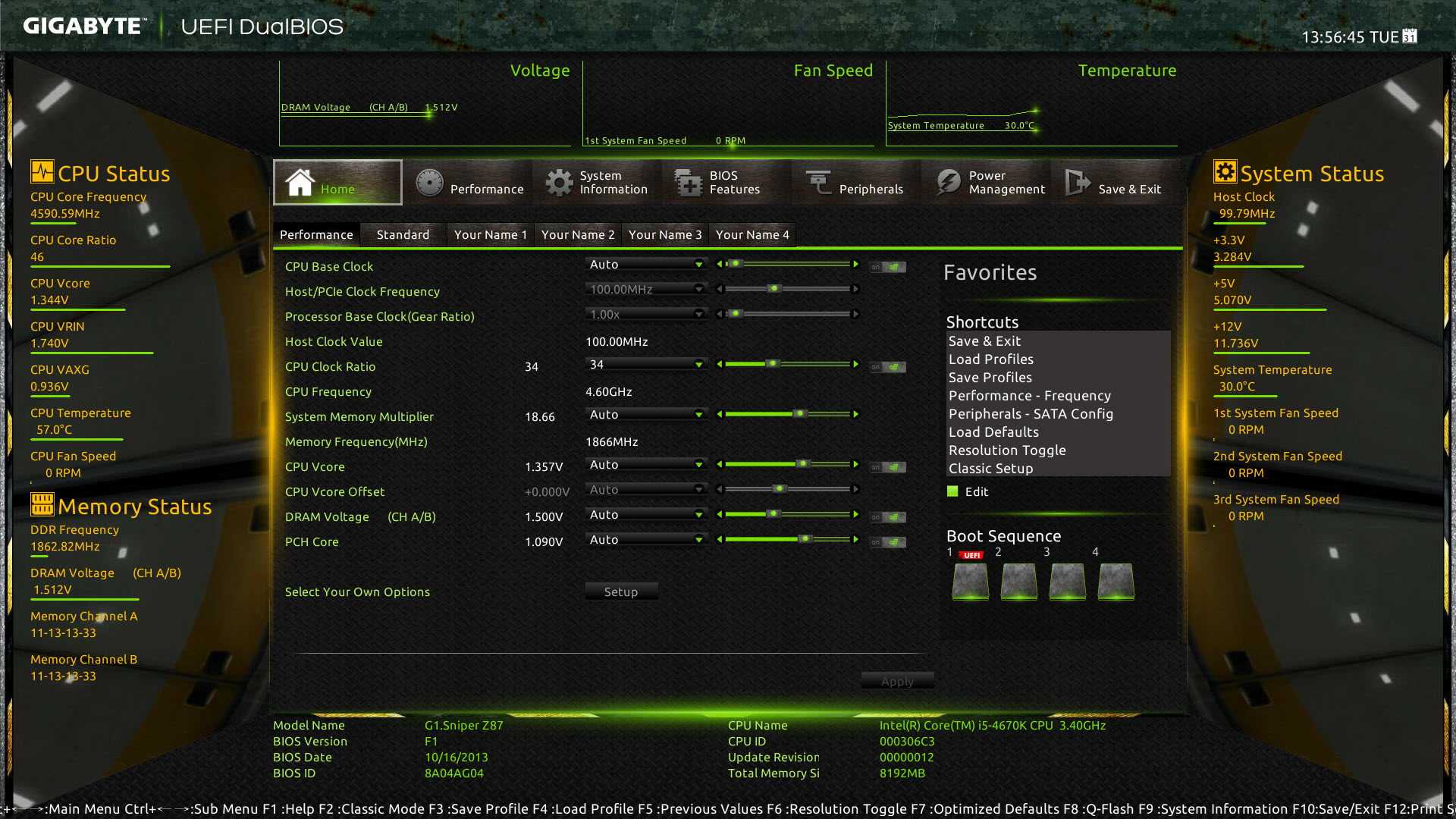
Task: Open the Processor Base Clock Gear Ratio dropdown
Action: pyautogui.click(x=646, y=314)
